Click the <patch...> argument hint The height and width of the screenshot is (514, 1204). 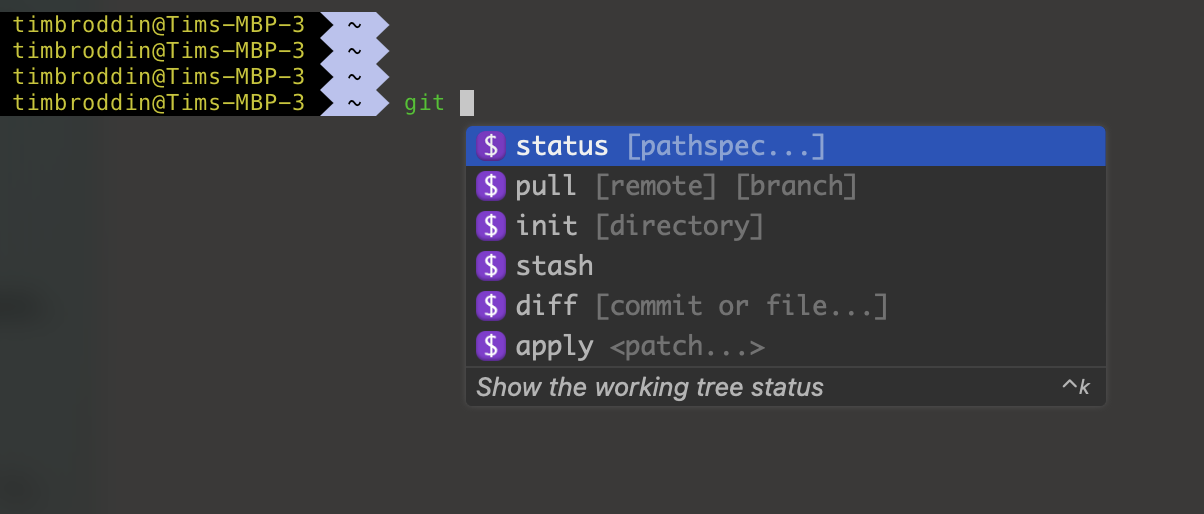pos(687,346)
